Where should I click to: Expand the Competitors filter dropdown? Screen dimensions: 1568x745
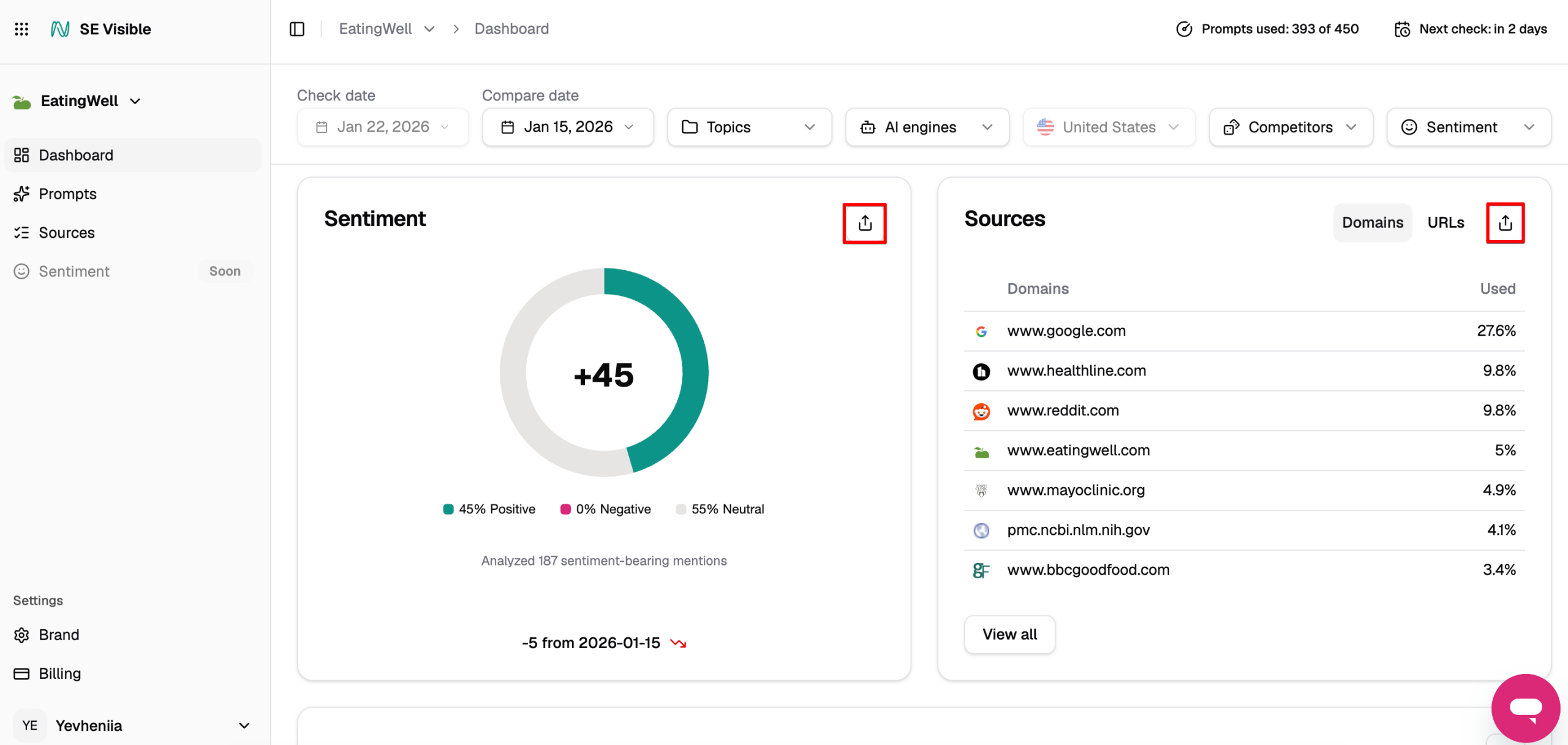(x=1290, y=127)
